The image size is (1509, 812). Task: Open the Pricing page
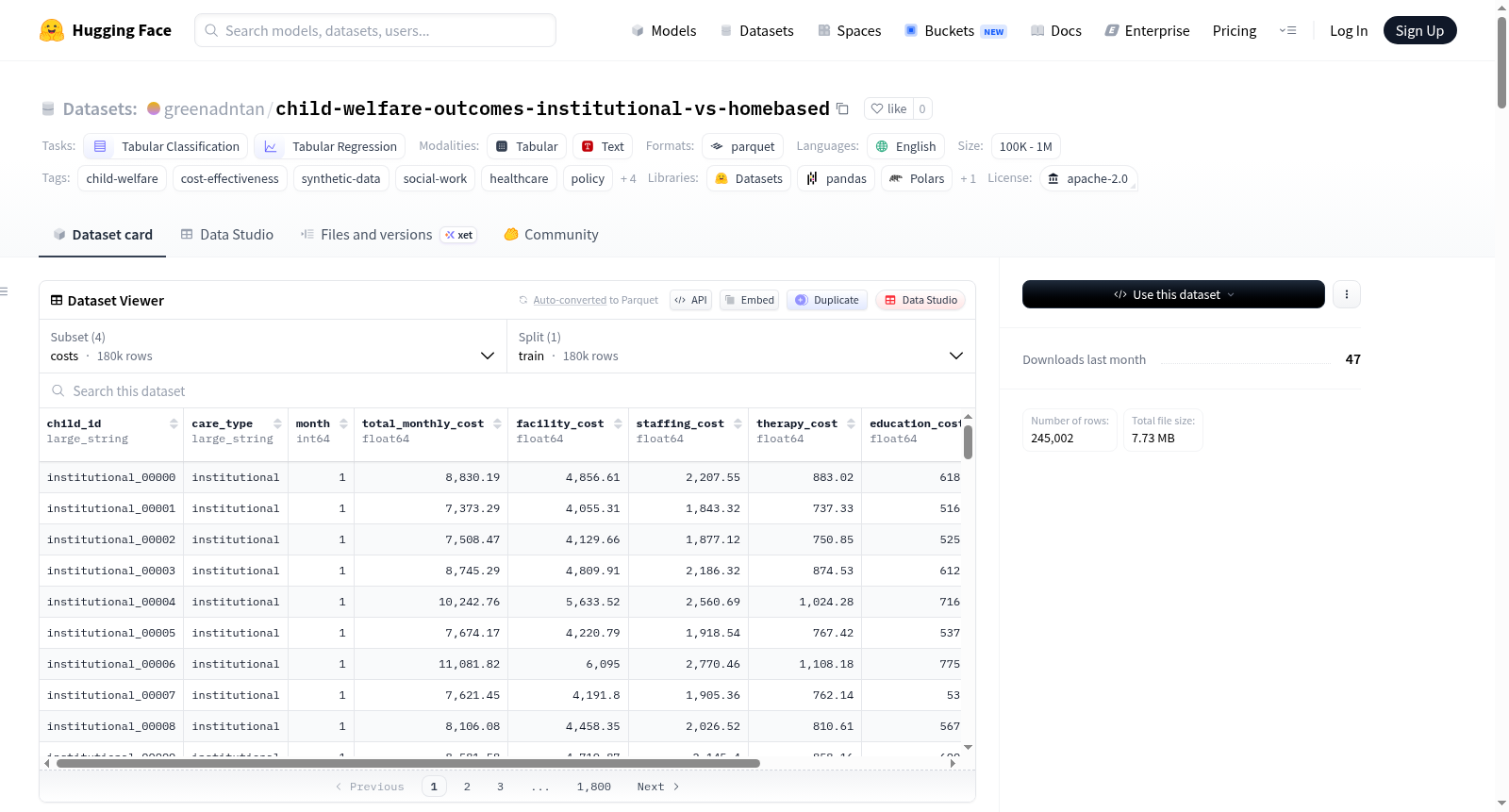click(x=1235, y=31)
